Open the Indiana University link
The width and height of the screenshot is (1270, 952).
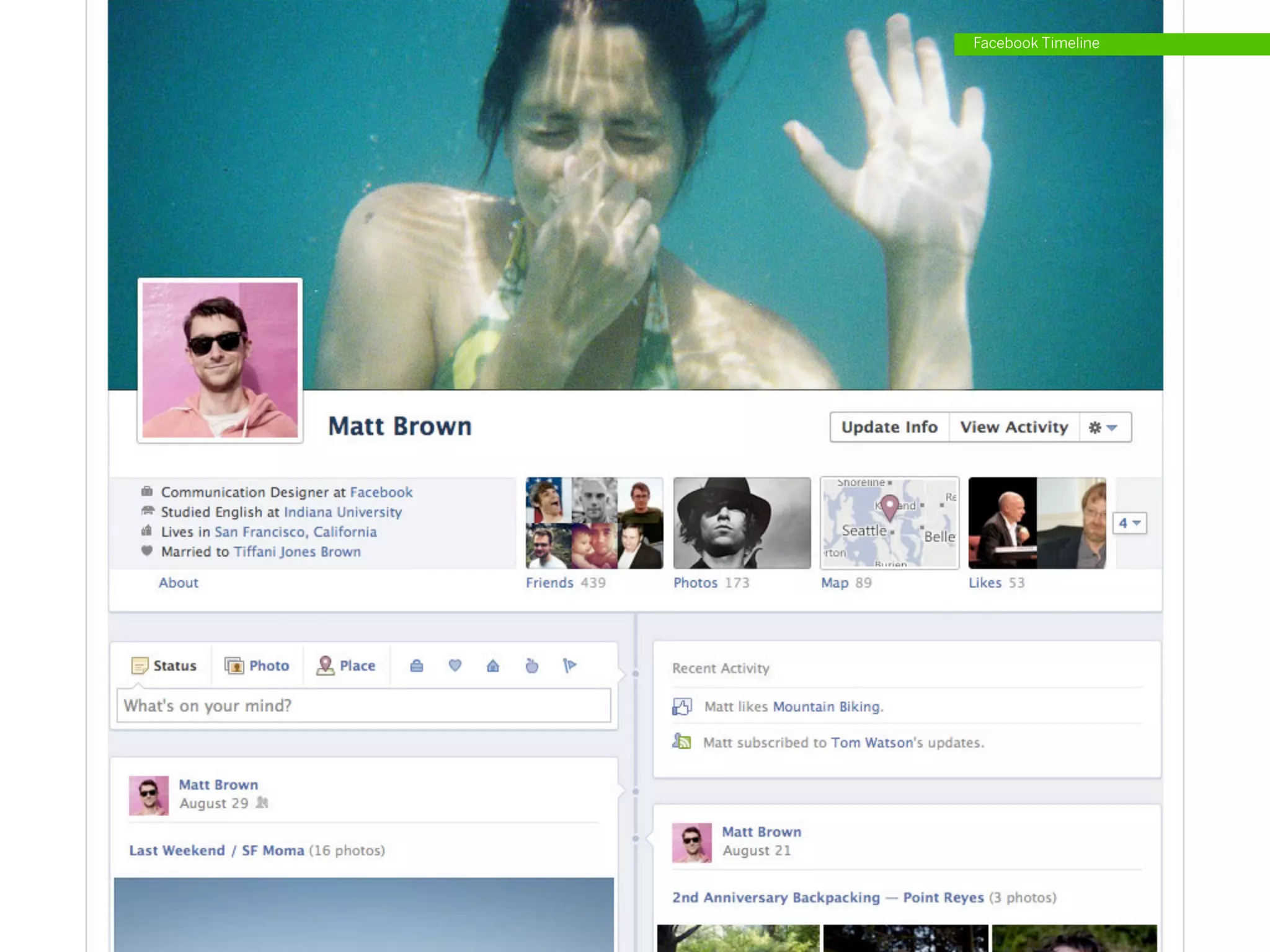(343, 512)
